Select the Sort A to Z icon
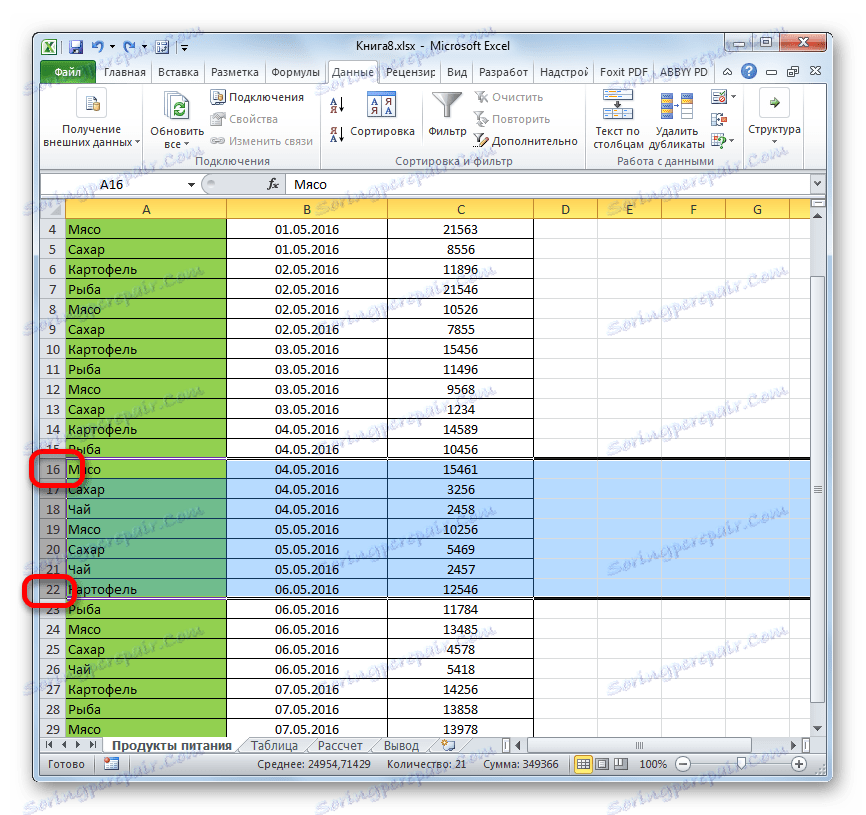The image size is (866, 815). pos(335,103)
